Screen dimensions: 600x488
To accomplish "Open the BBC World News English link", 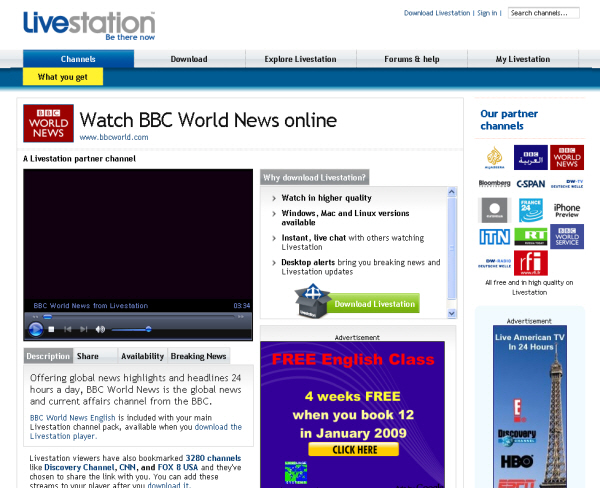I will click(x=73, y=418).
